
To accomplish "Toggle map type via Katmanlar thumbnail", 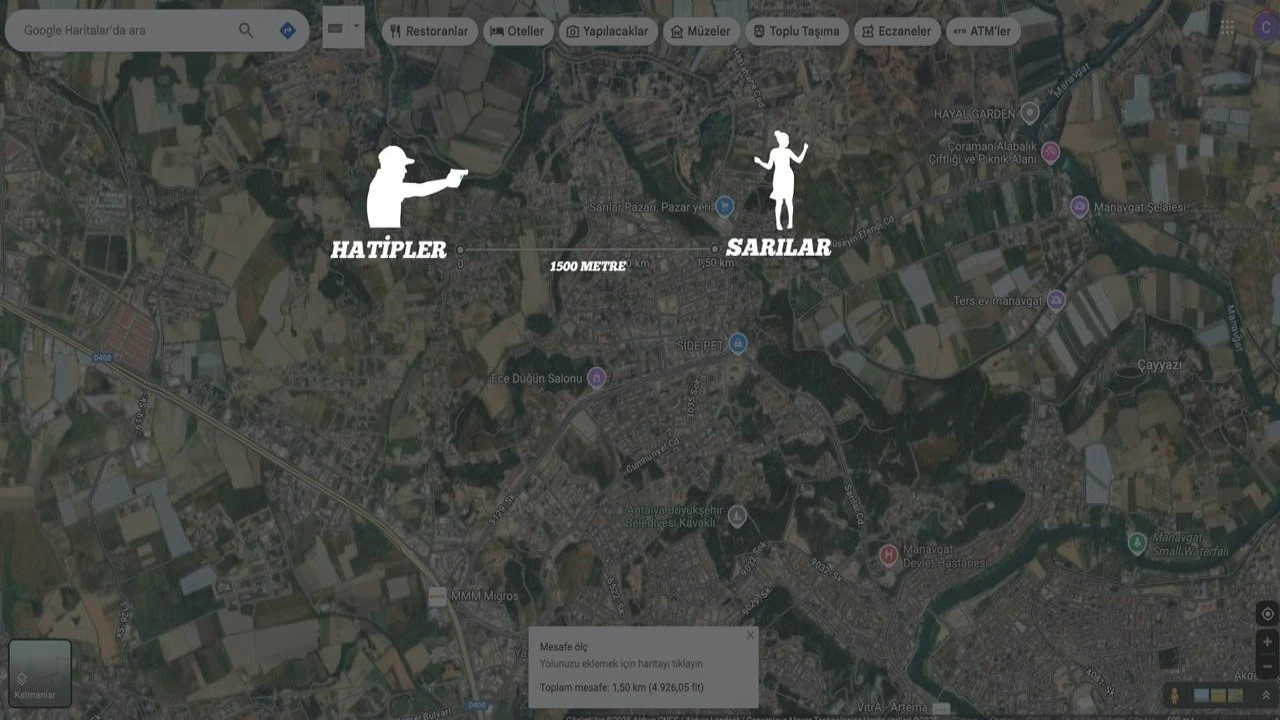I will pos(40,673).
